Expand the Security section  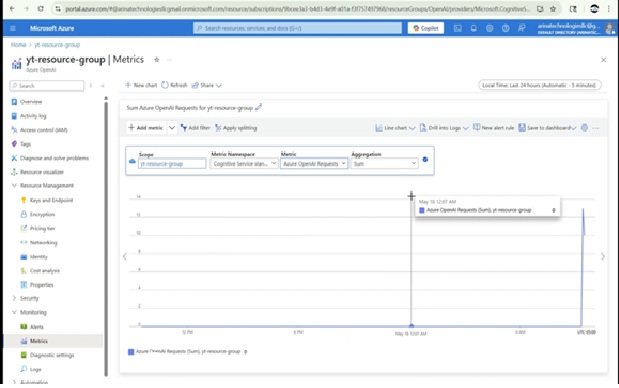coord(14,298)
